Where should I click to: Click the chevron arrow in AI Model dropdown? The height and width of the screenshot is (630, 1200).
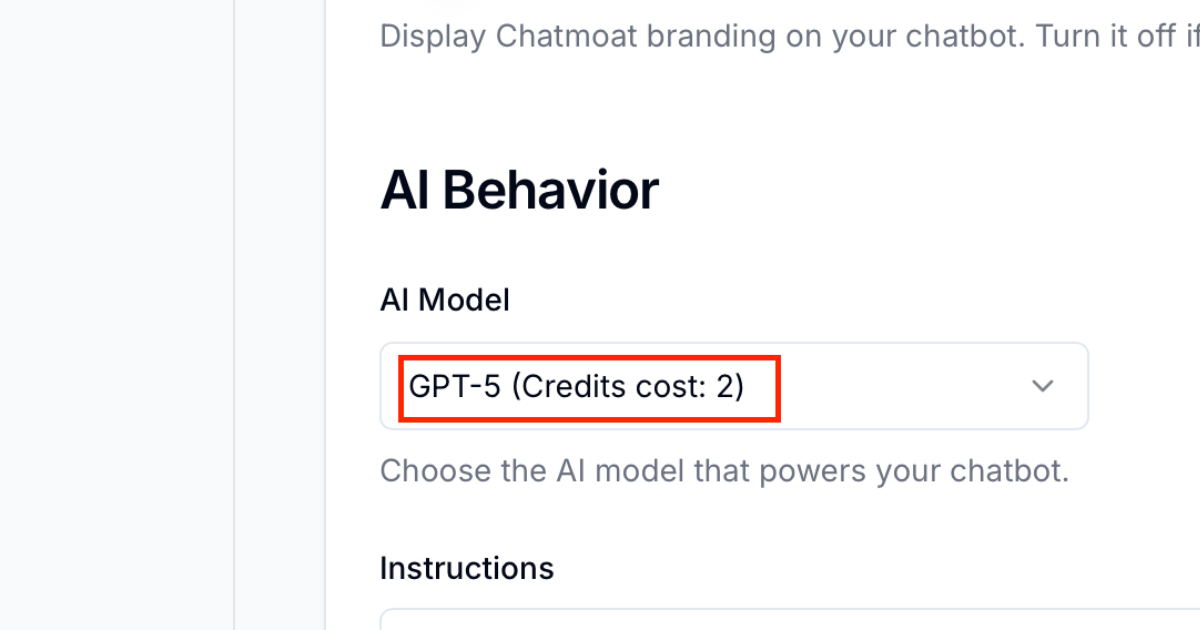click(x=1043, y=386)
